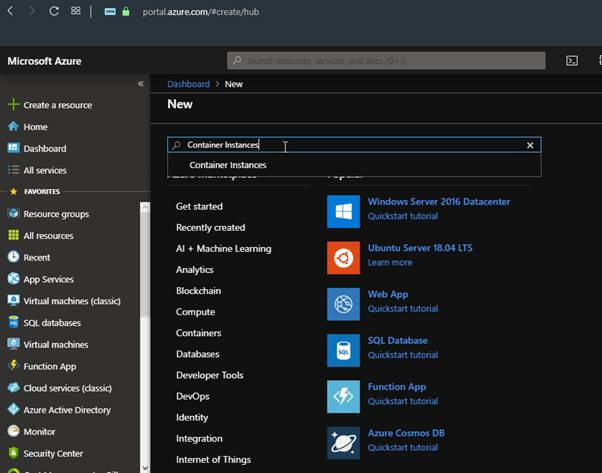
Task: Click the Dashboard icon in sidebar
Action: coord(13,148)
